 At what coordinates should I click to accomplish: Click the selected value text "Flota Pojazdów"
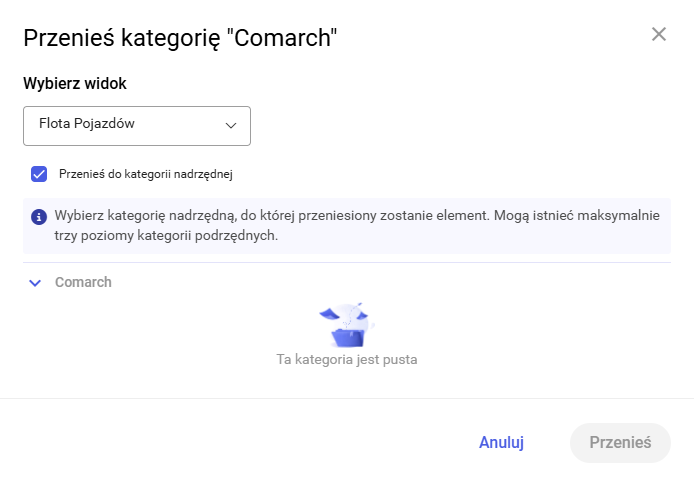pyautogui.click(x=87, y=125)
